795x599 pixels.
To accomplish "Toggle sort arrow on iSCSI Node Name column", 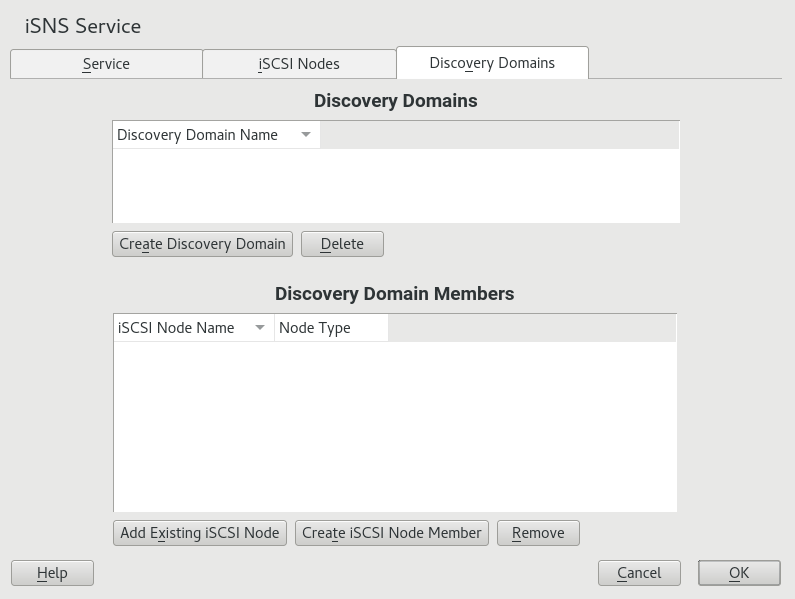I will click(260, 328).
